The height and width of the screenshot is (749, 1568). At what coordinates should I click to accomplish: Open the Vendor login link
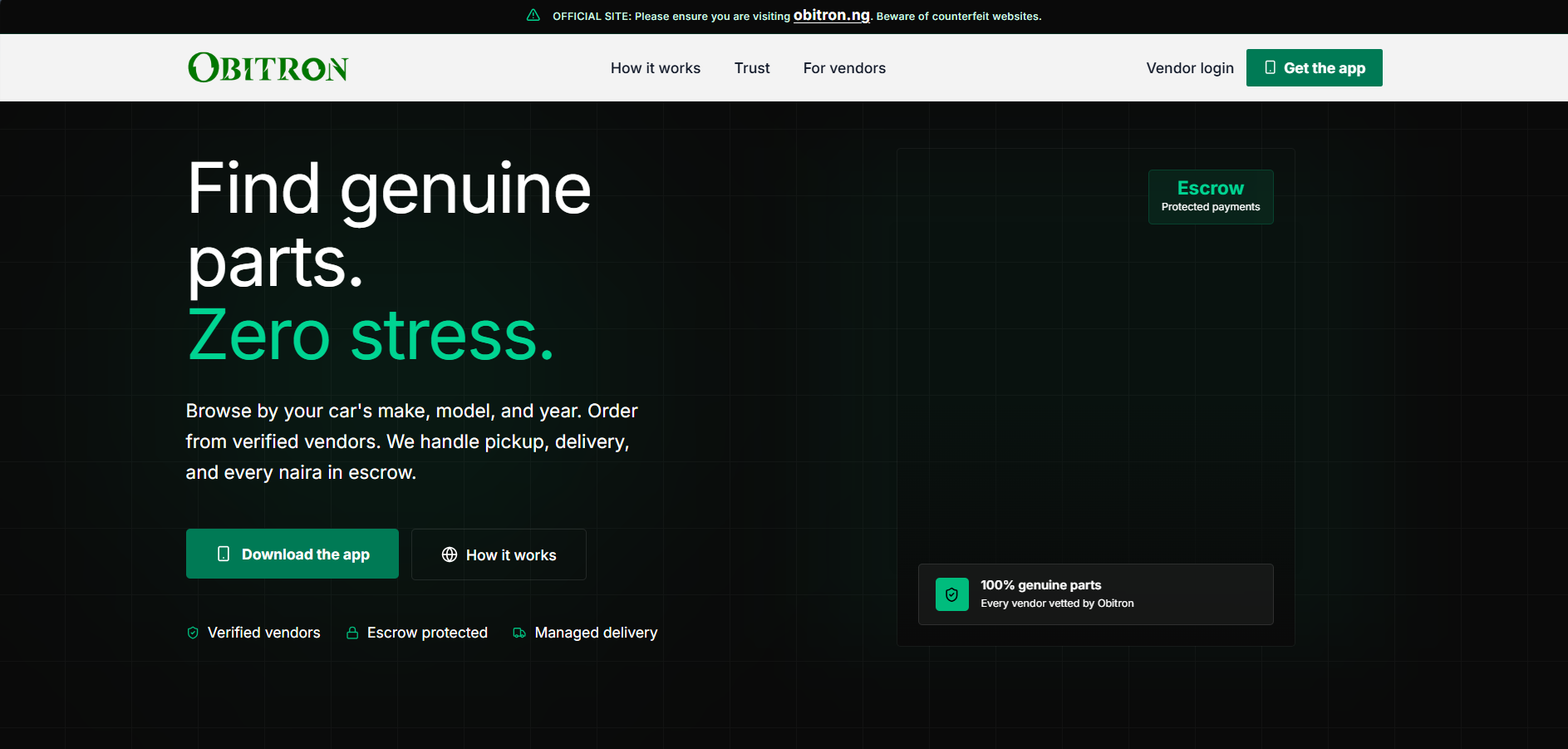(x=1190, y=68)
